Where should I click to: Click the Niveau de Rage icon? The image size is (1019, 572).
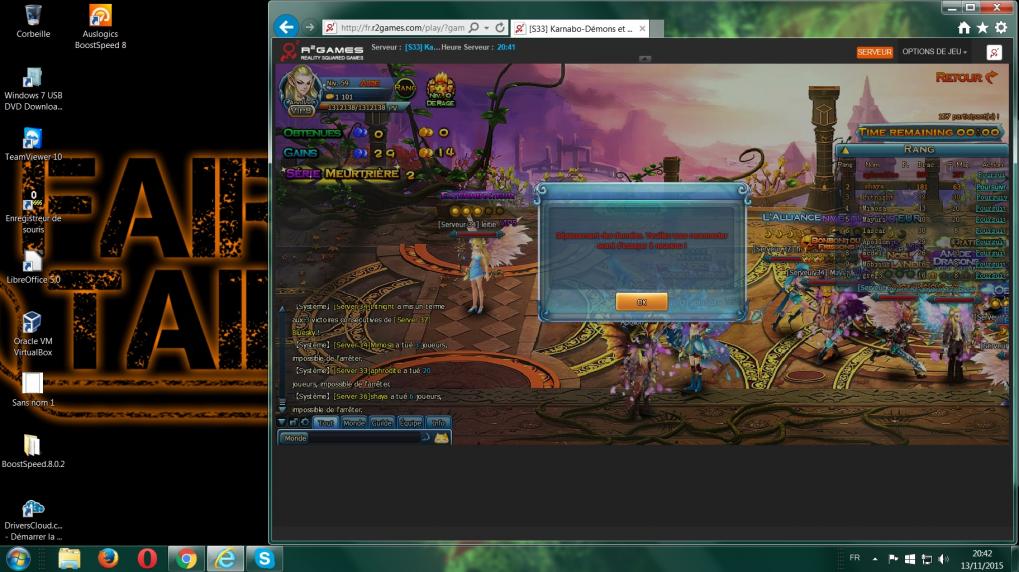(439, 91)
